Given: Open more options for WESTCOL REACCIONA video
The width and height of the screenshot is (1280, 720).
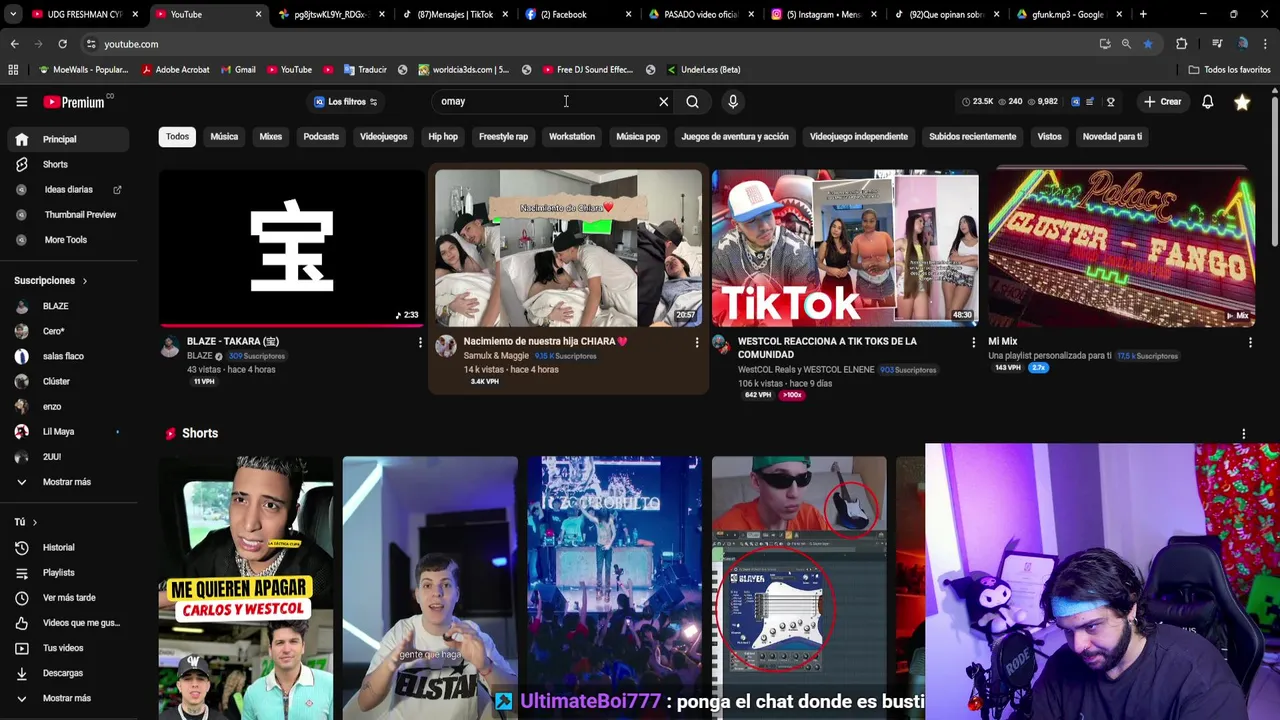Looking at the screenshot, I should click(973, 342).
